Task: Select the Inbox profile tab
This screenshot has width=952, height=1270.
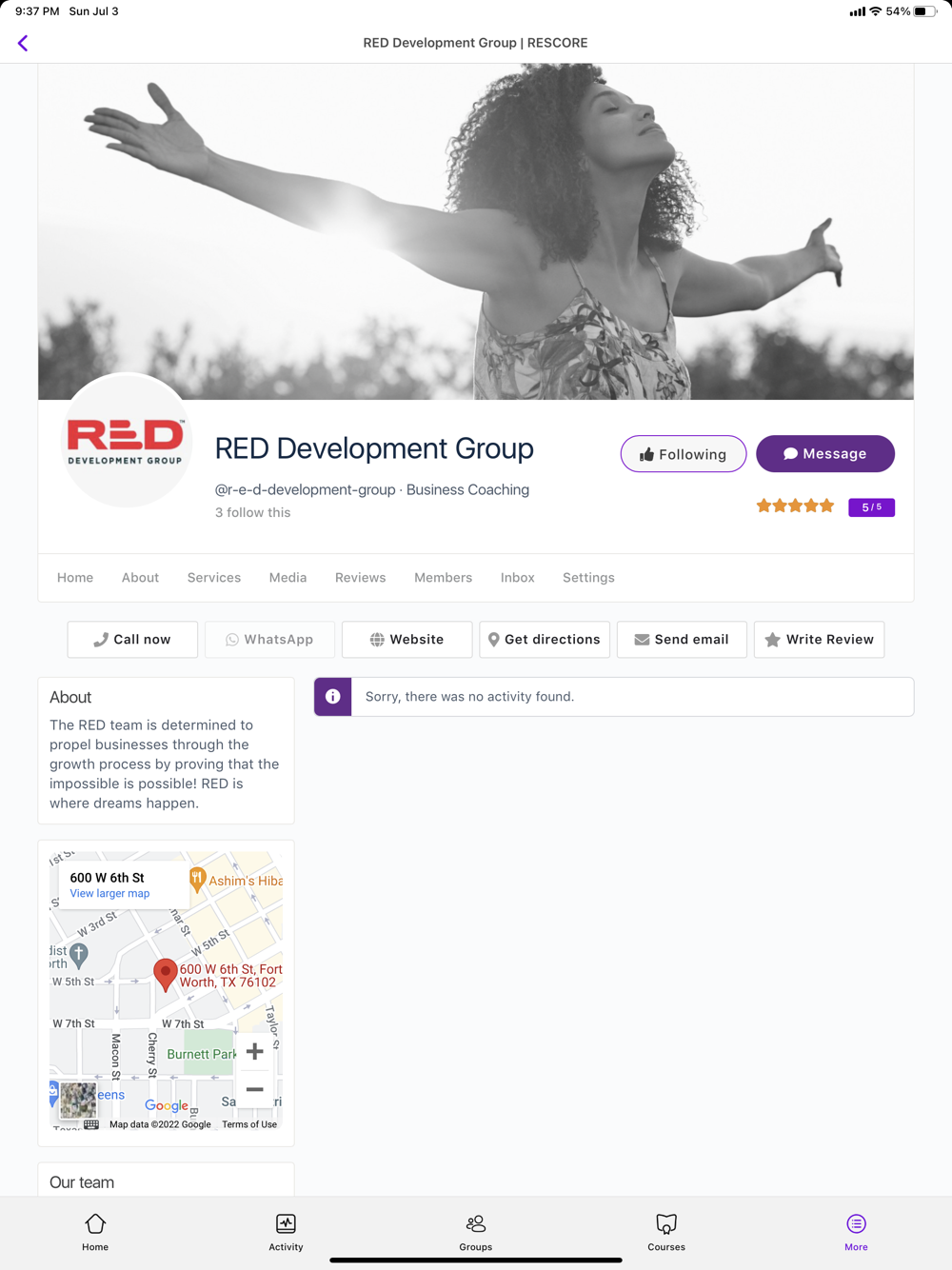Action: pos(518,578)
